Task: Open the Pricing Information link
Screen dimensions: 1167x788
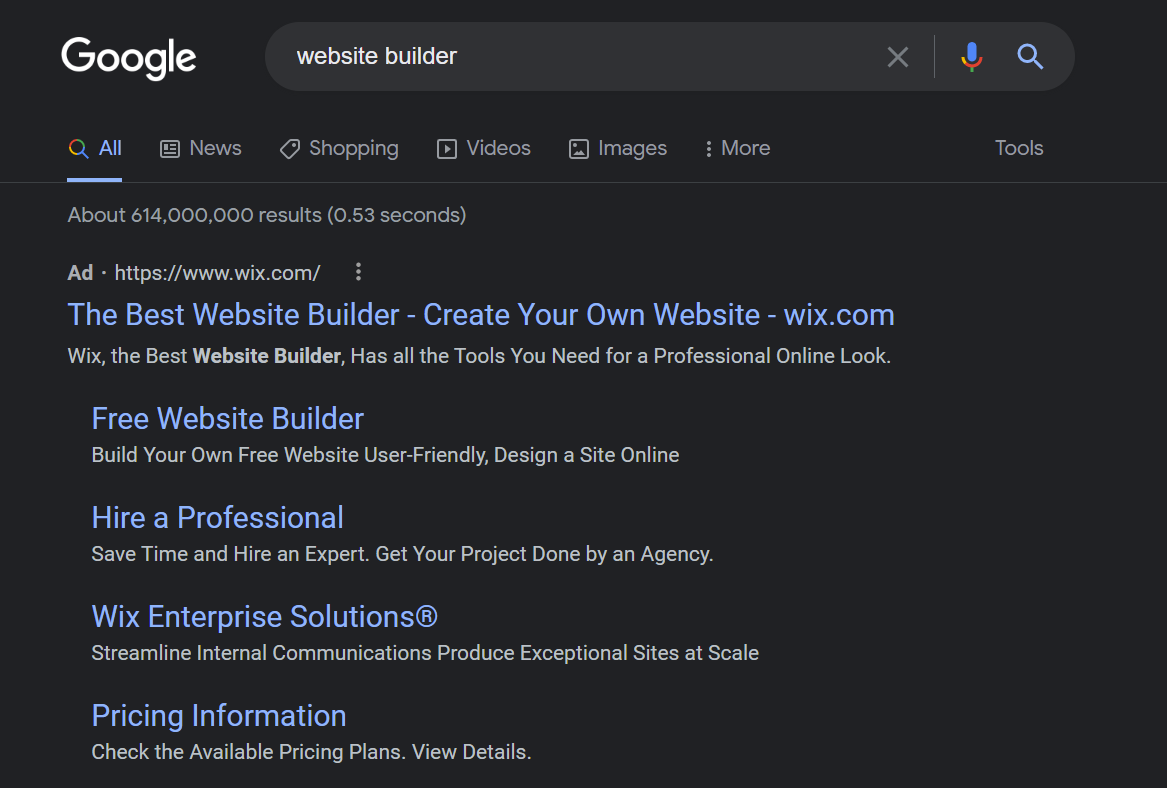Action: 218,715
